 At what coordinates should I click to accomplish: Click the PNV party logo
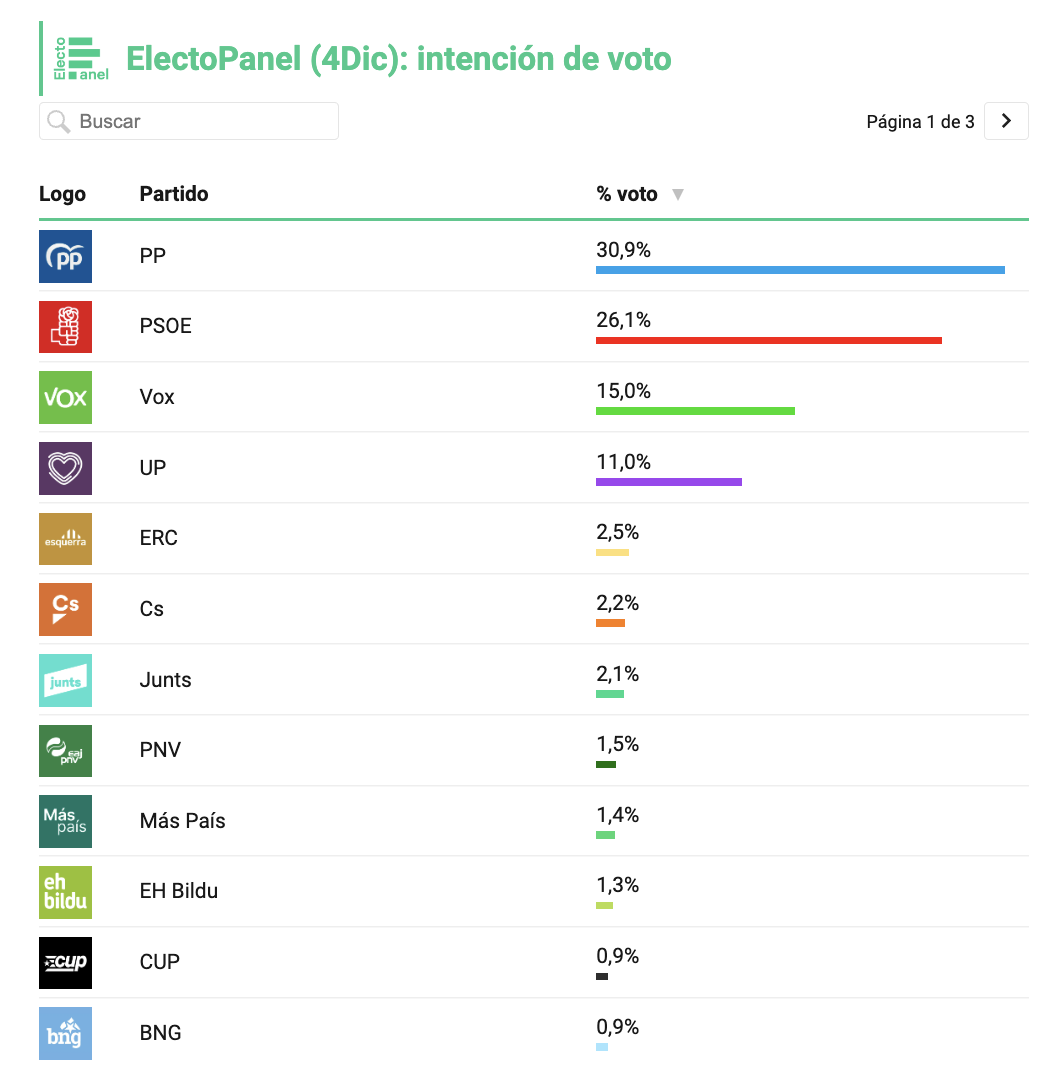coord(65,751)
